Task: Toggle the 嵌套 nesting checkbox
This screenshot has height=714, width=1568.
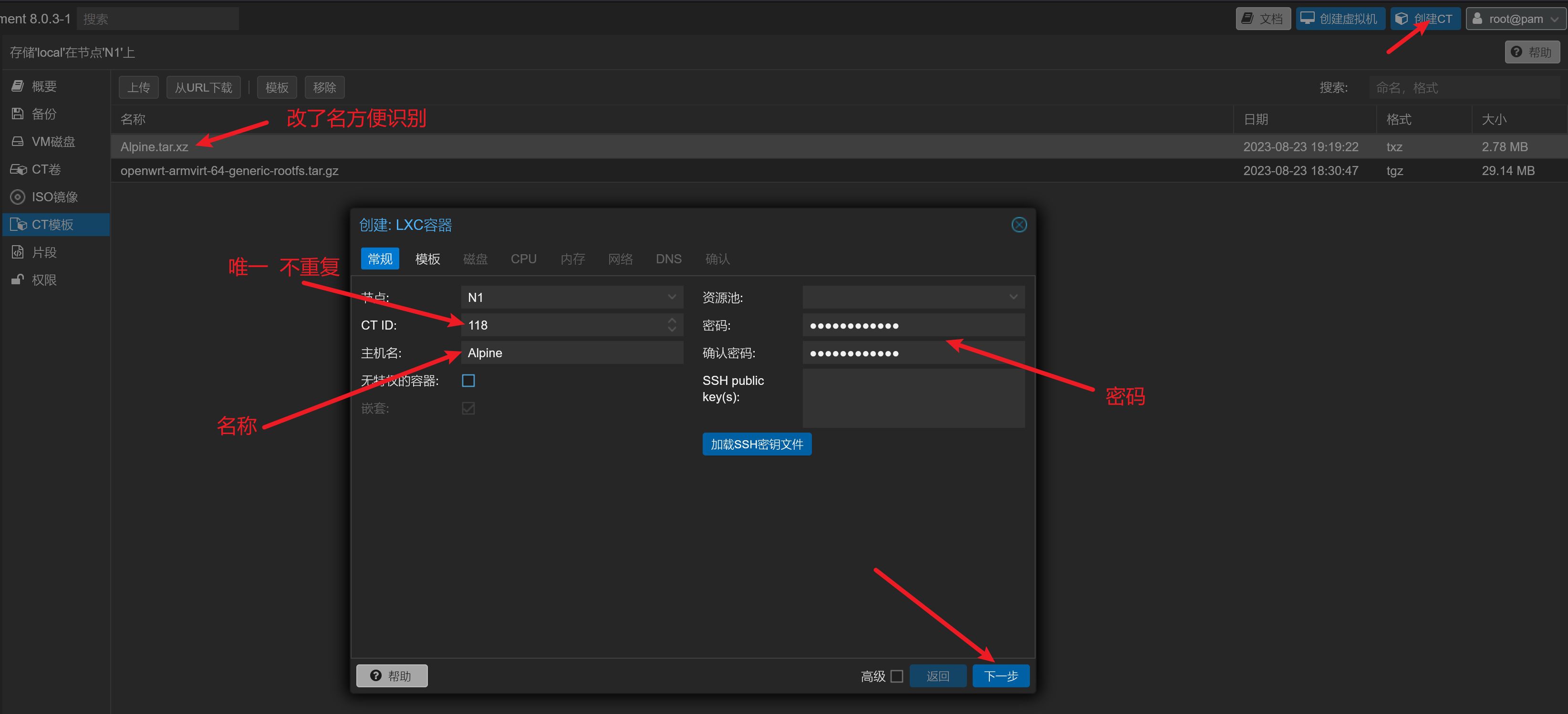Action: tap(468, 408)
